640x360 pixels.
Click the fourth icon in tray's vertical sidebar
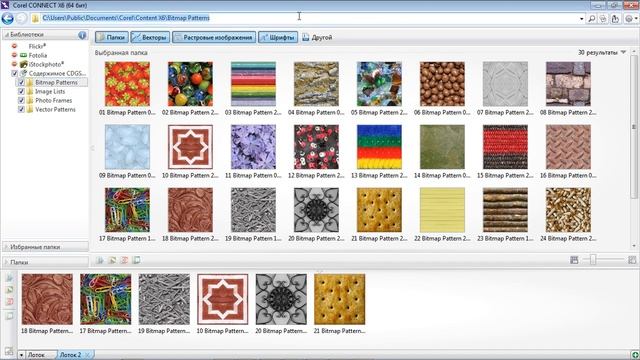tap(9, 316)
